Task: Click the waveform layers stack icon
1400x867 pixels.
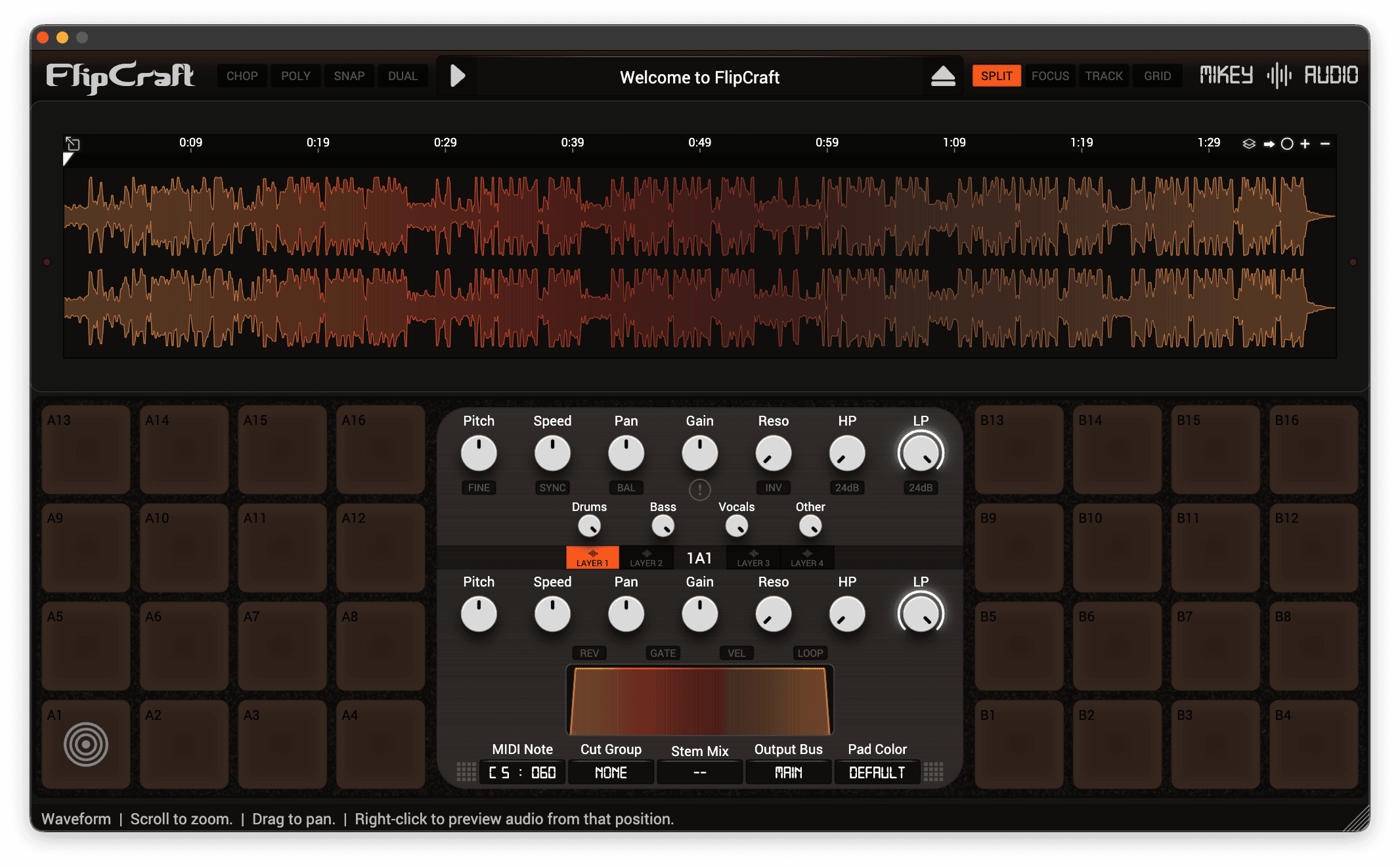Action: click(1249, 144)
